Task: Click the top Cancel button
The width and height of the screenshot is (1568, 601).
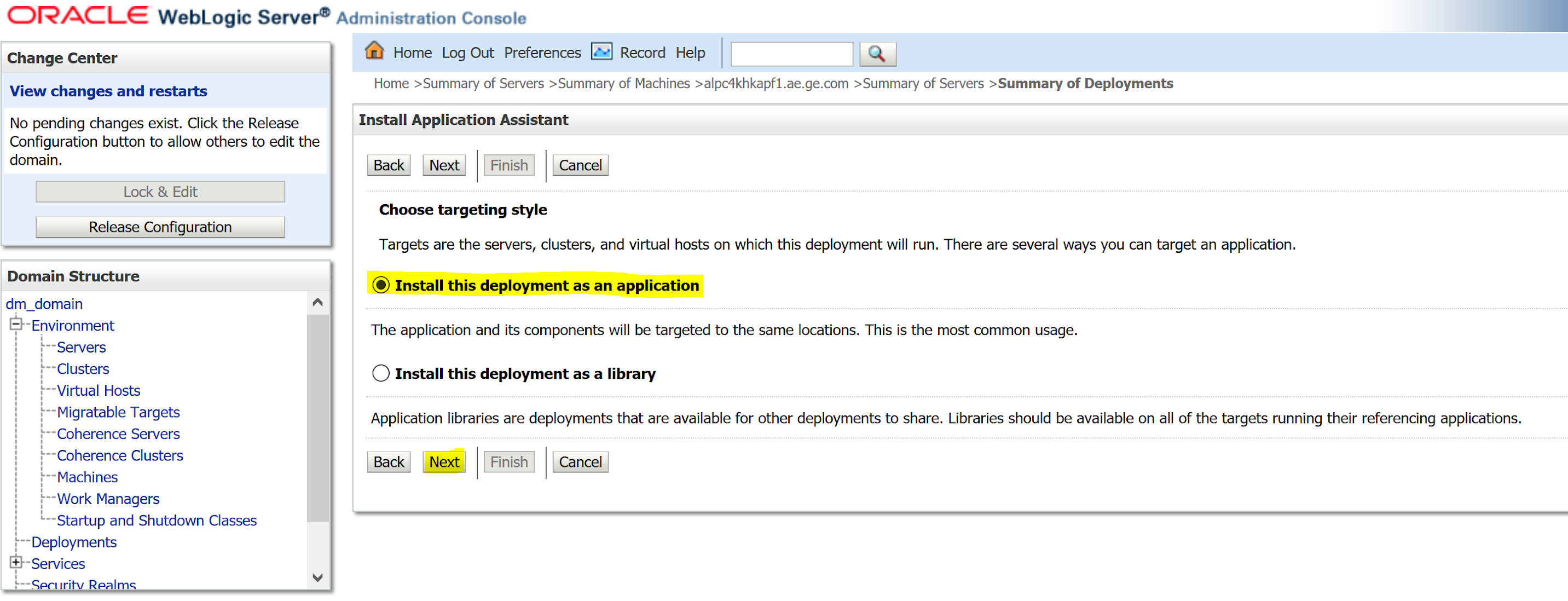Action: tap(581, 165)
